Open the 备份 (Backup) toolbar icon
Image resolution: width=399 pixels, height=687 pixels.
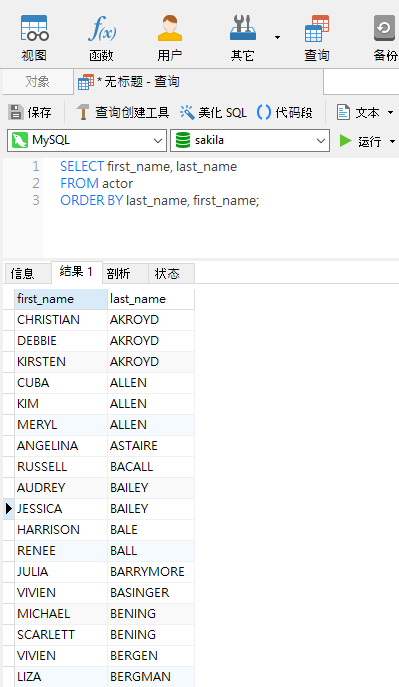pyautogui.click(x=385, y=39)
